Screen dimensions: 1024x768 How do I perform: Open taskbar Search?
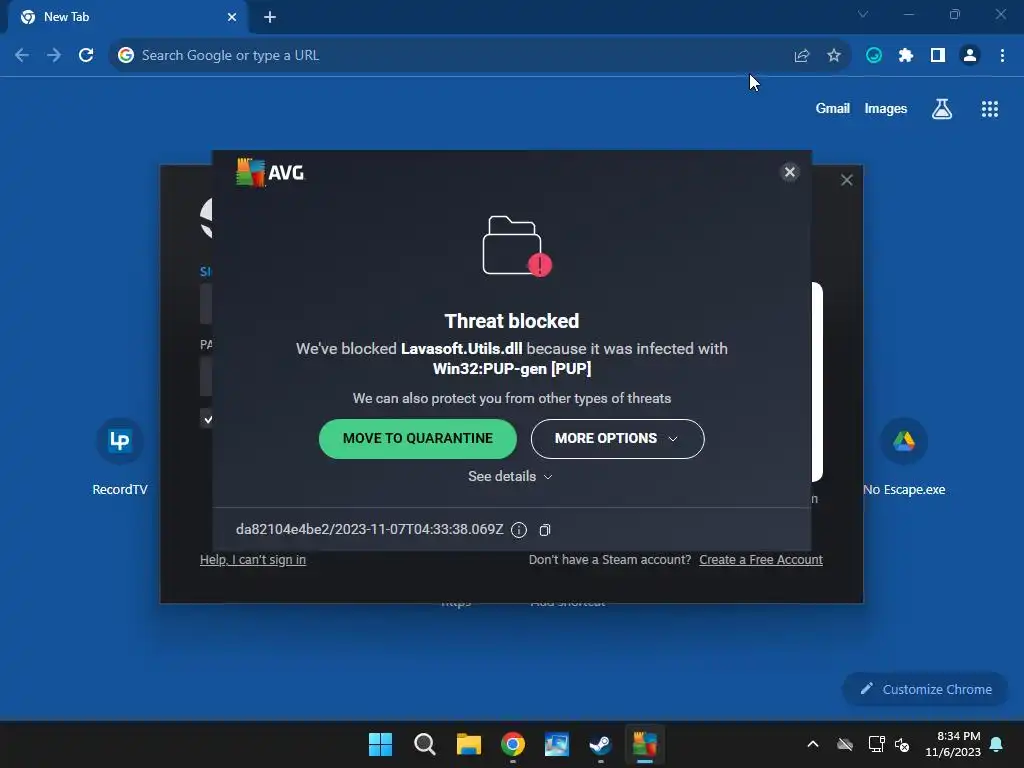pyautogui.click(x=424, y=744)
